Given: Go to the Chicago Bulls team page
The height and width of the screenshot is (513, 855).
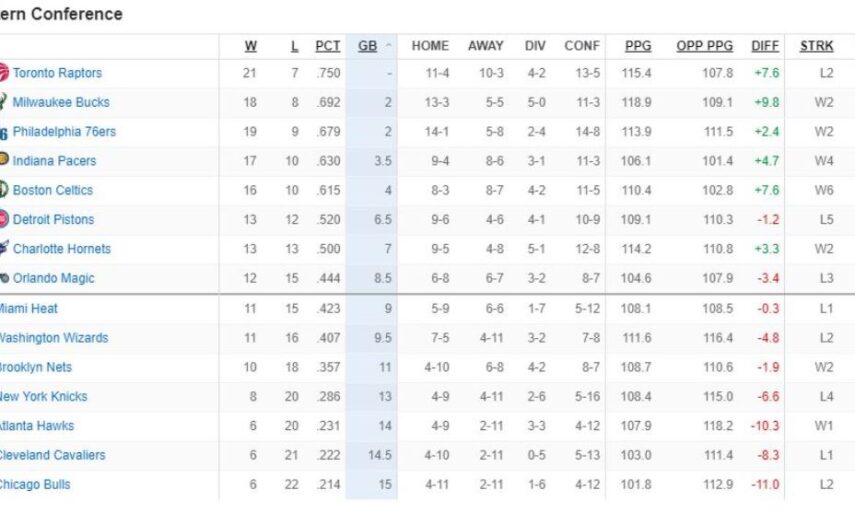Looking at the screenshot, I should pos(35,484).
